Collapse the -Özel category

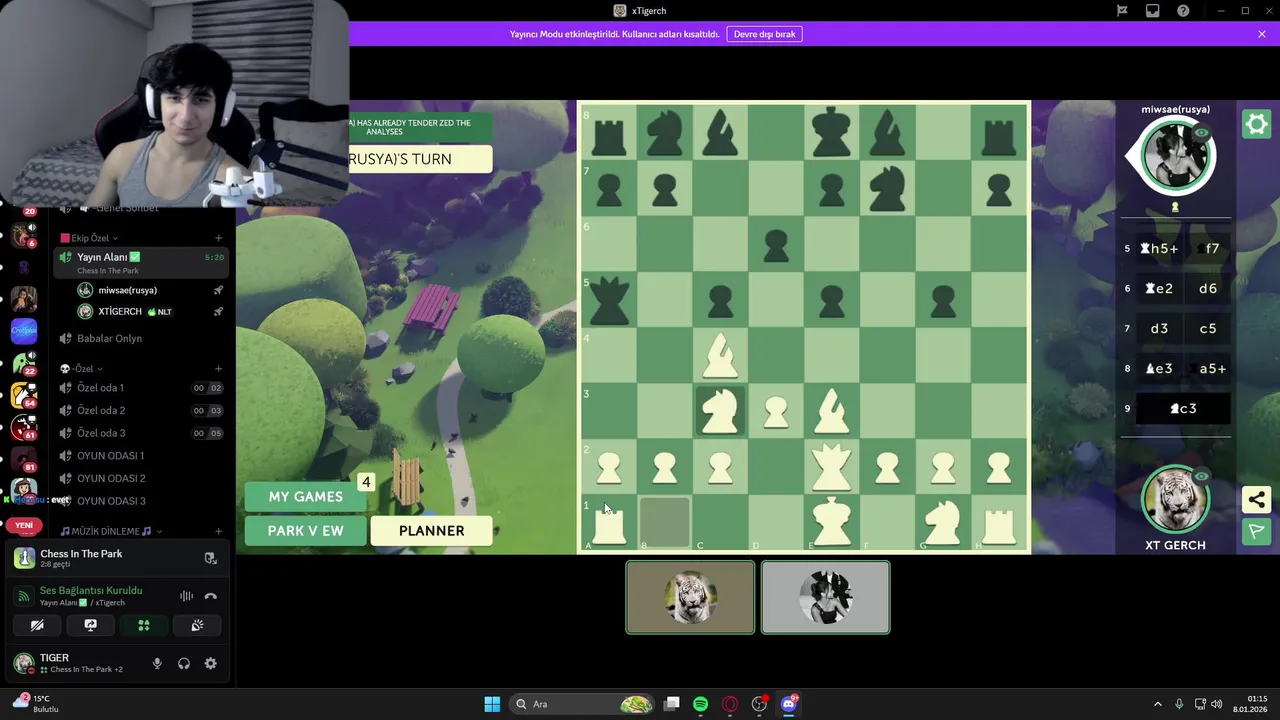coord(82,369)
